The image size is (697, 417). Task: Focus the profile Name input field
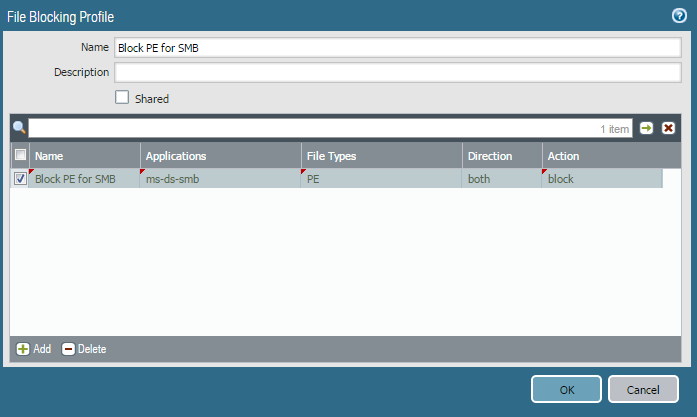(x=397, y=48)
